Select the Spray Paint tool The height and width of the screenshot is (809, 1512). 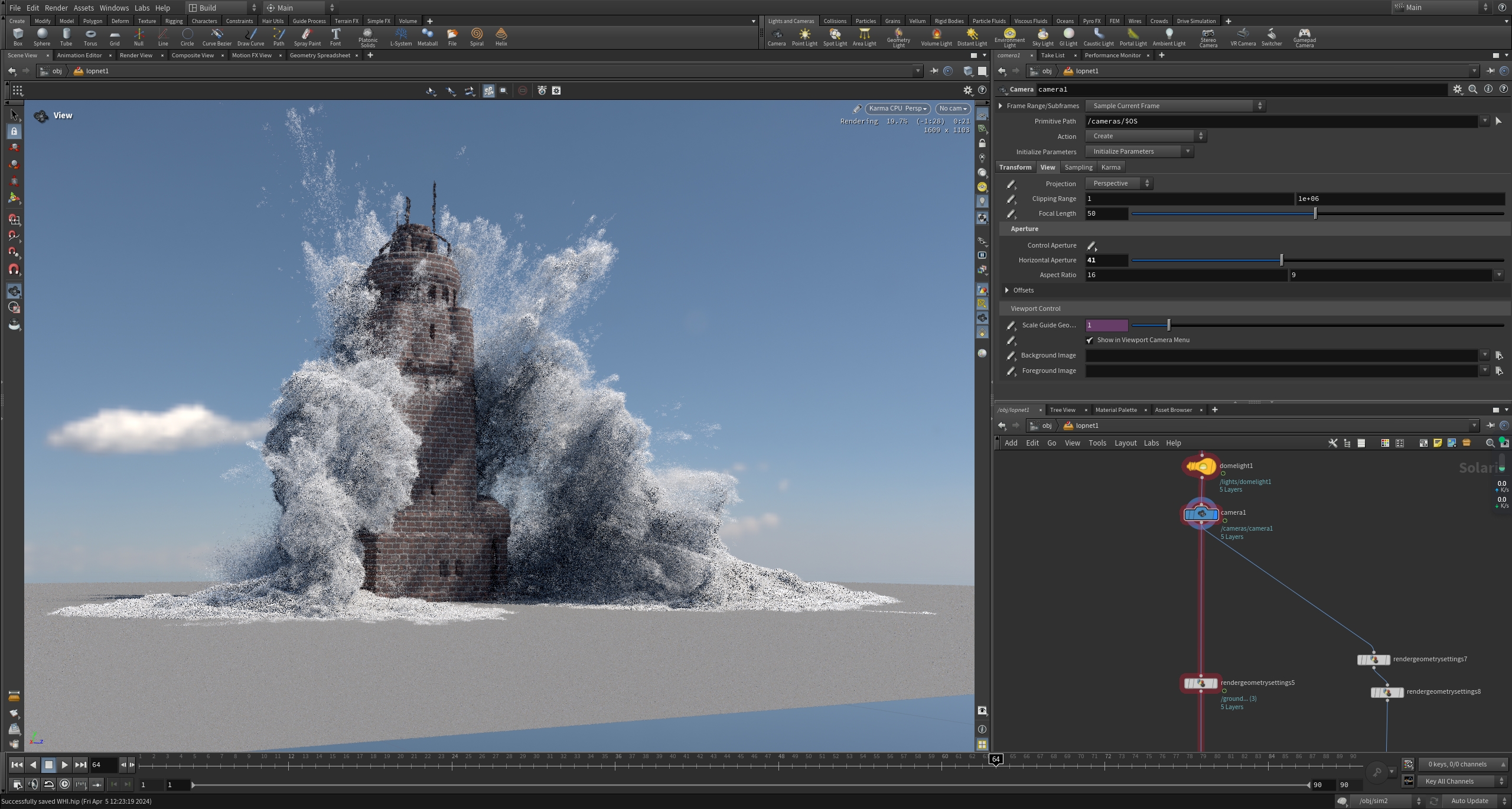[x=307, y=37]
